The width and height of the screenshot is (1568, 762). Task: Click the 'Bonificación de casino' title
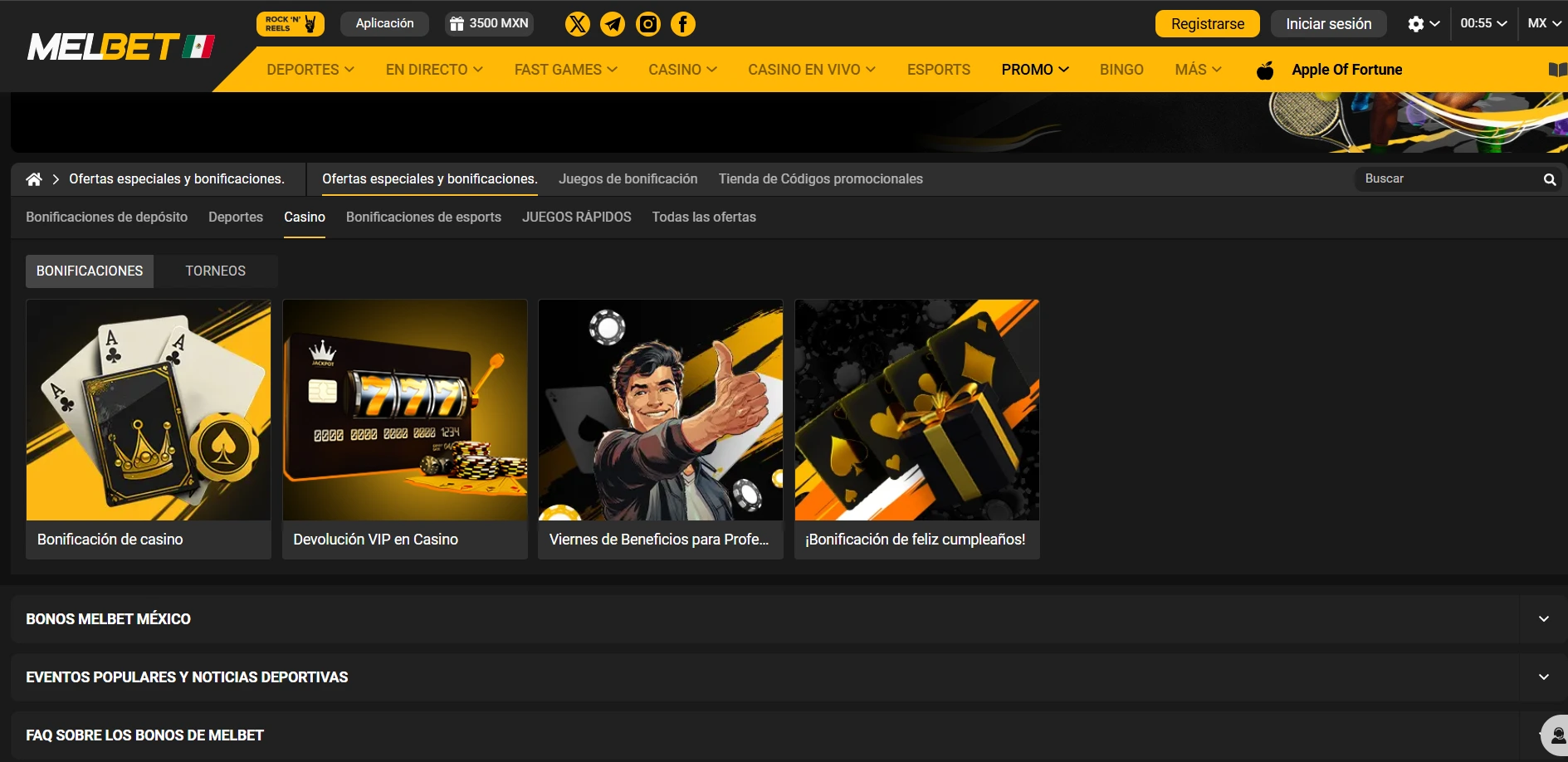110,540
